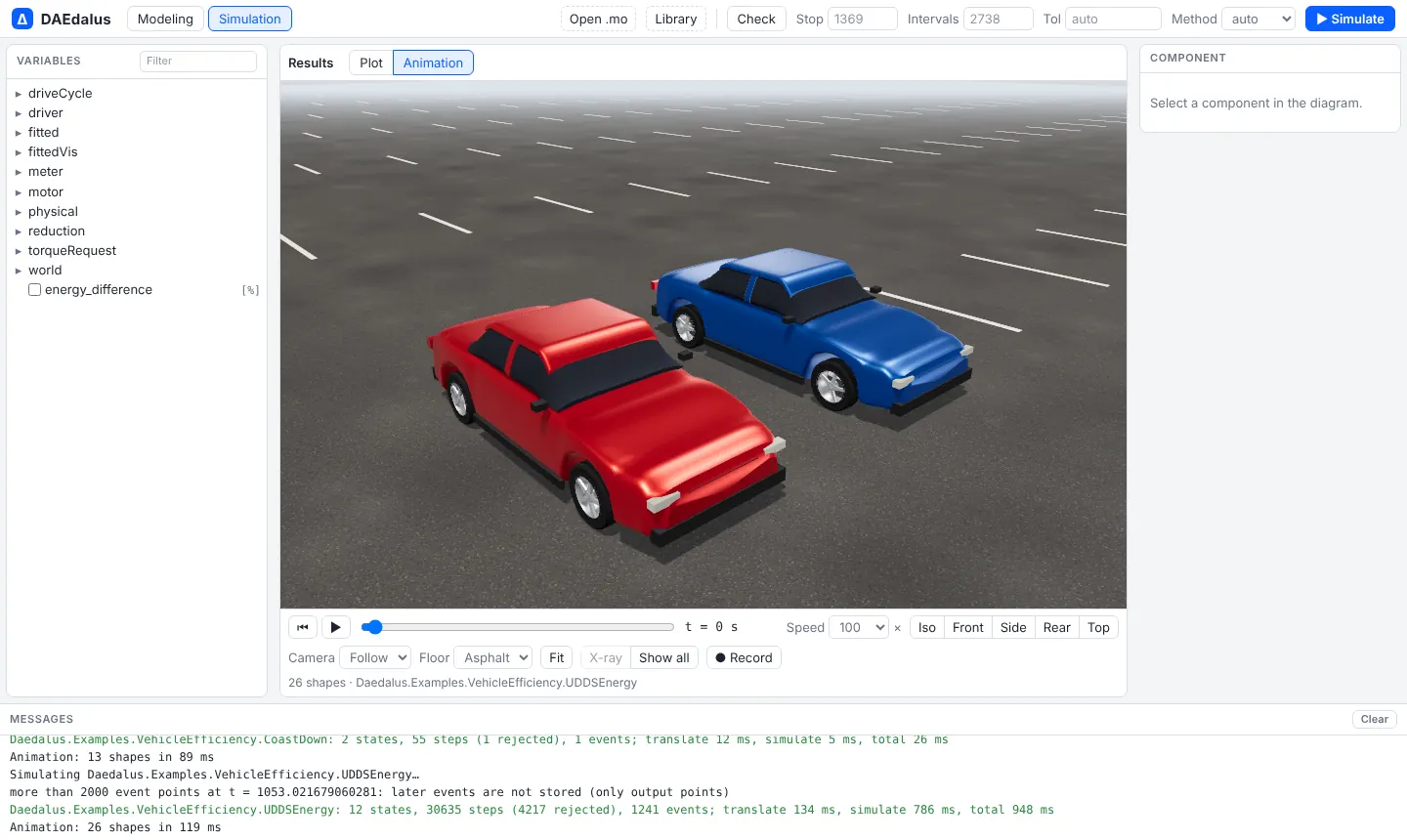1407x840 pixels.
Task: Click Open .mo button
Action: tap(598, 19)
